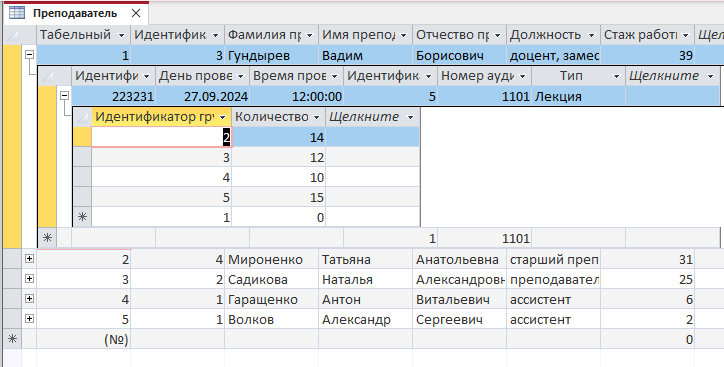This screenshot has height=367, width=724.
Task: Select the row selector for group 5
Action: click(x=83, y=197)
